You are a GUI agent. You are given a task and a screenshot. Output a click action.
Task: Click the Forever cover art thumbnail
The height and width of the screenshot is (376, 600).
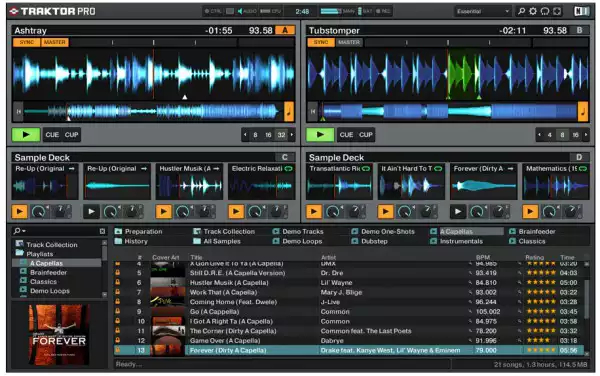[167, 350]
